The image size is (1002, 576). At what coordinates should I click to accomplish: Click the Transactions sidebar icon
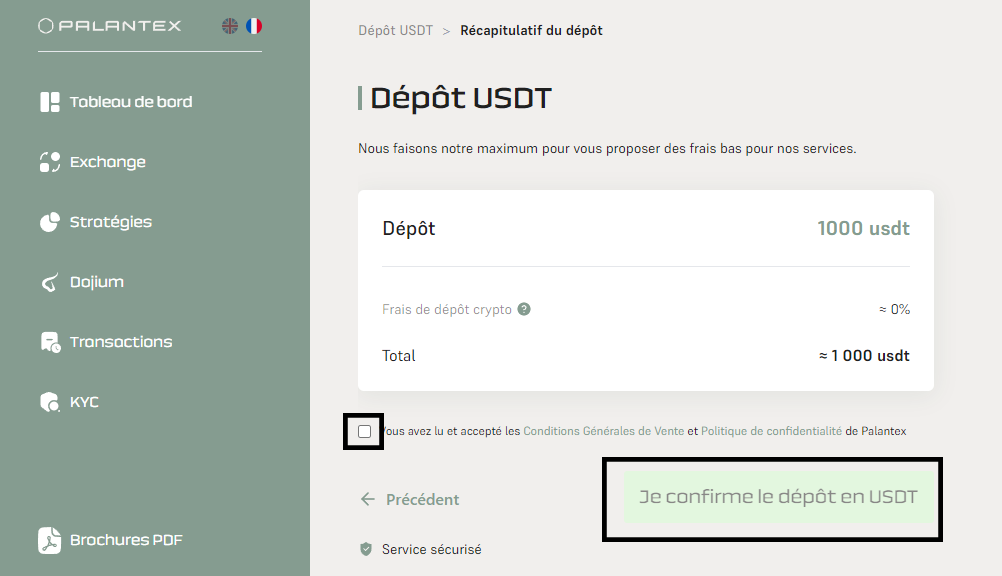[x=50, y=342]
